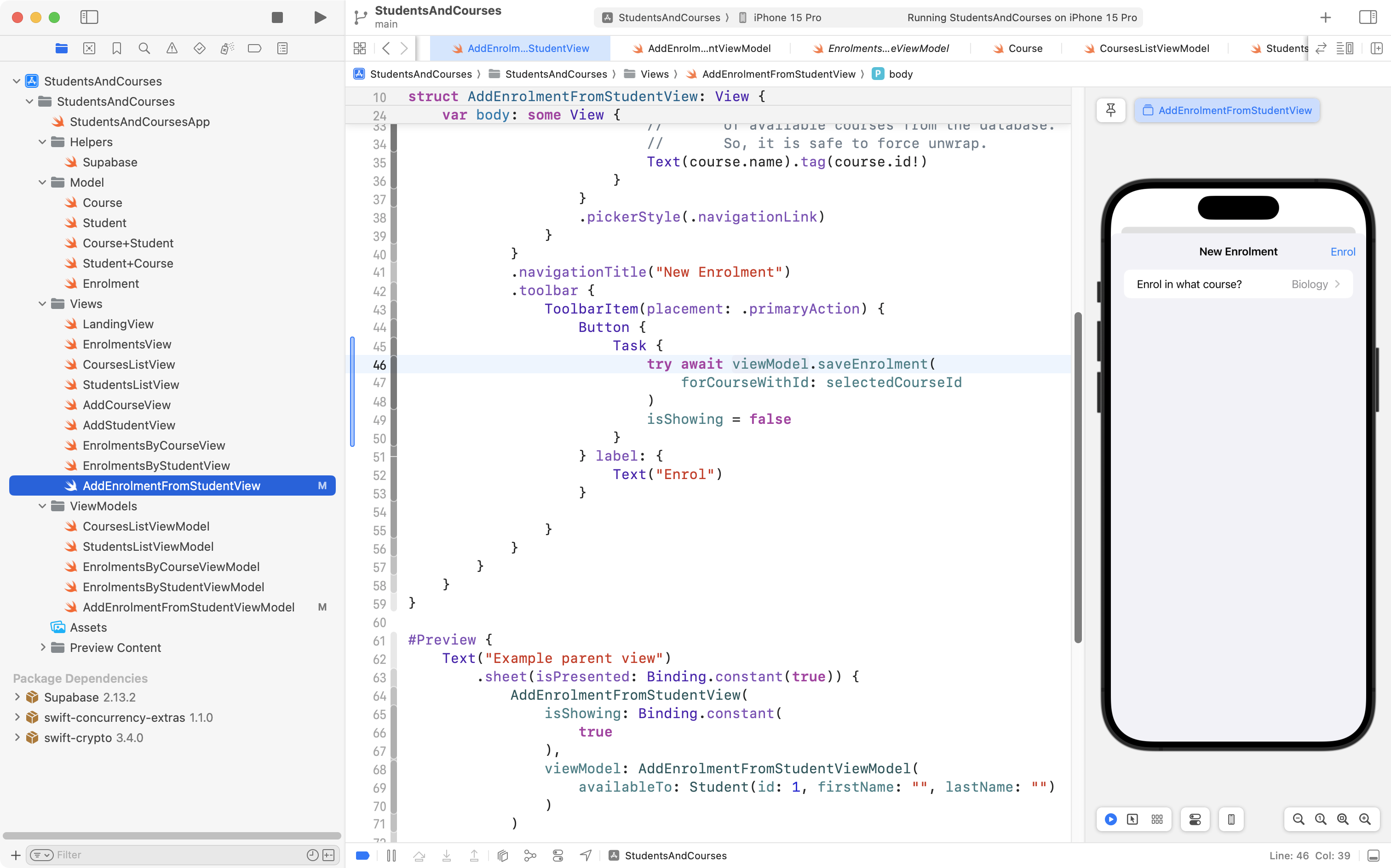Open the Issue navigator
Screen dimensions: 1391x868
click(172, 48)
